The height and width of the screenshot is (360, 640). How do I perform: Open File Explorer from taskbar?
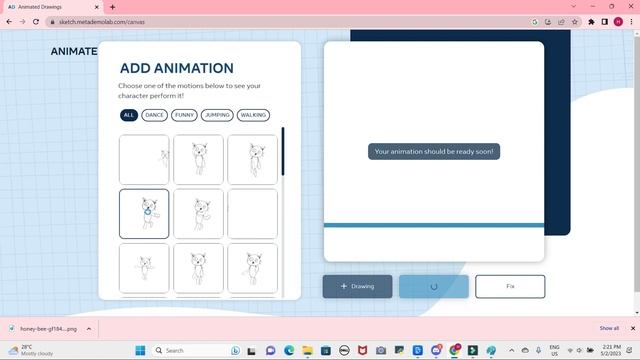[x=307, y=351]
